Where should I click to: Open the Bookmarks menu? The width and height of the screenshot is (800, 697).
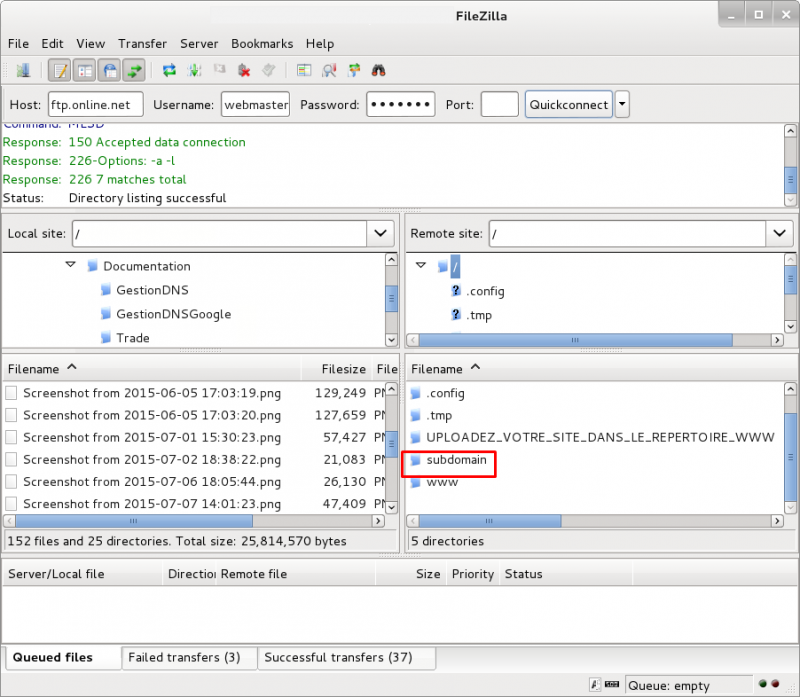pyautogui.click(x=262, y=44)
